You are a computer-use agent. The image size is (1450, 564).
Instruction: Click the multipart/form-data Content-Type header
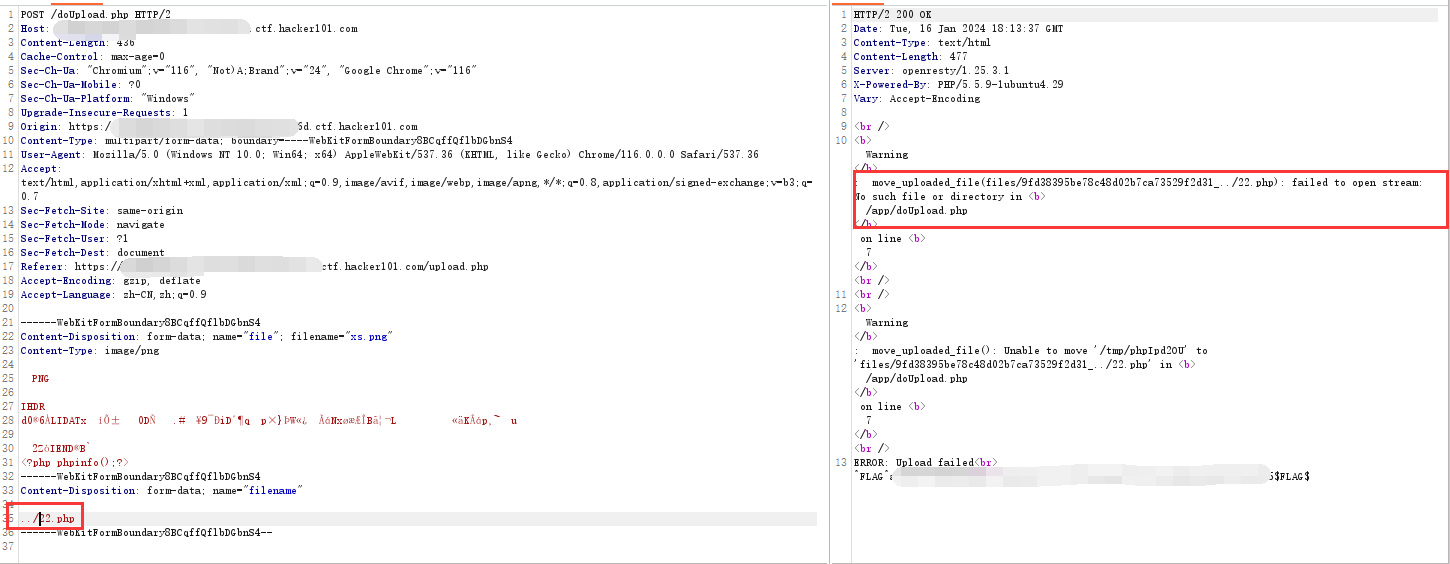[x=266, y=141]
